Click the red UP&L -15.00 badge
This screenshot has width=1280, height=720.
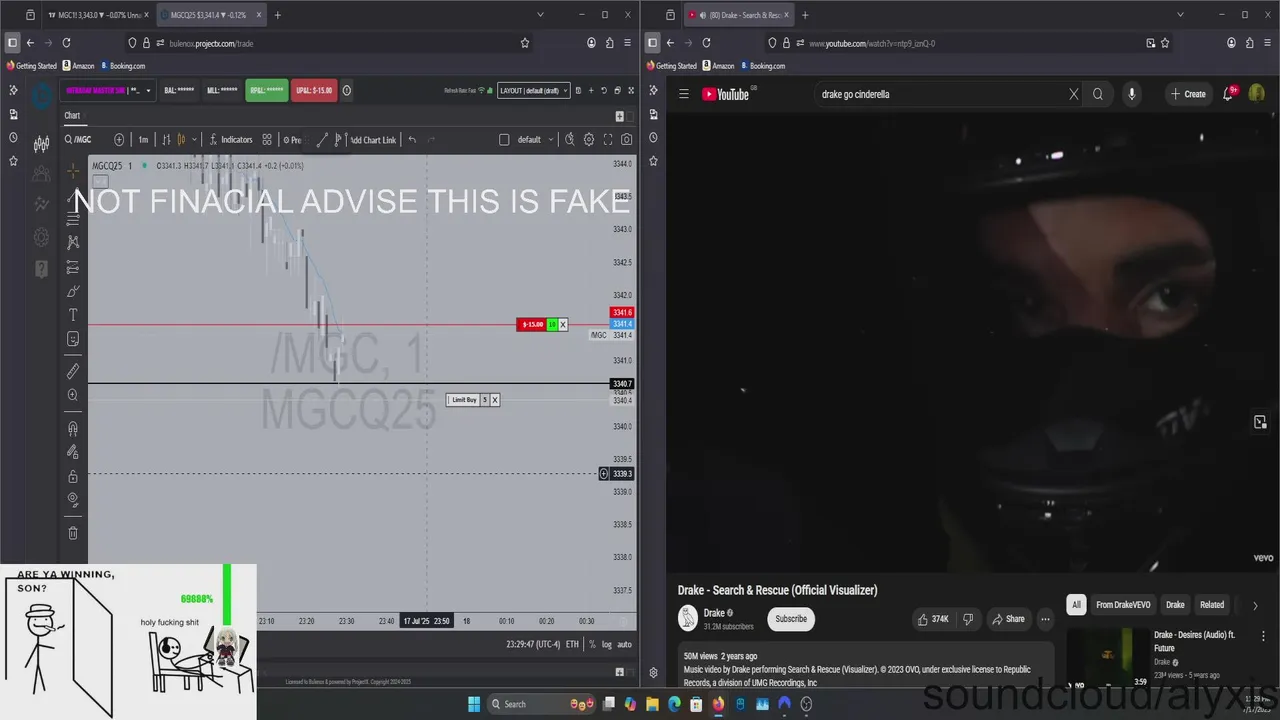tap(315, 91)
